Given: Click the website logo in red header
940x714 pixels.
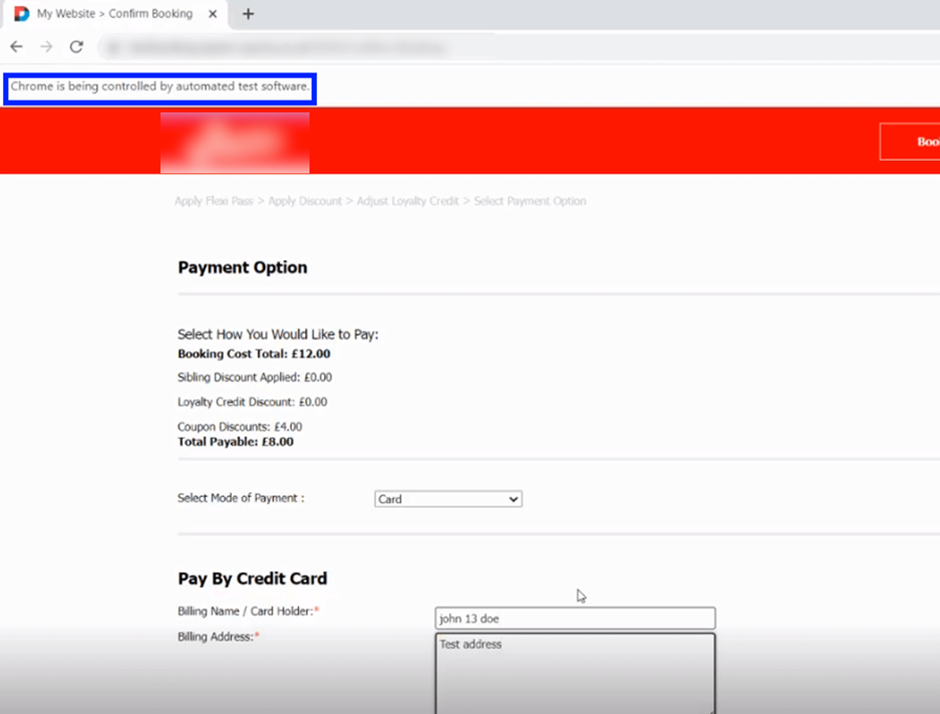Looking at the screenshot, I should (x=234, y=142).
